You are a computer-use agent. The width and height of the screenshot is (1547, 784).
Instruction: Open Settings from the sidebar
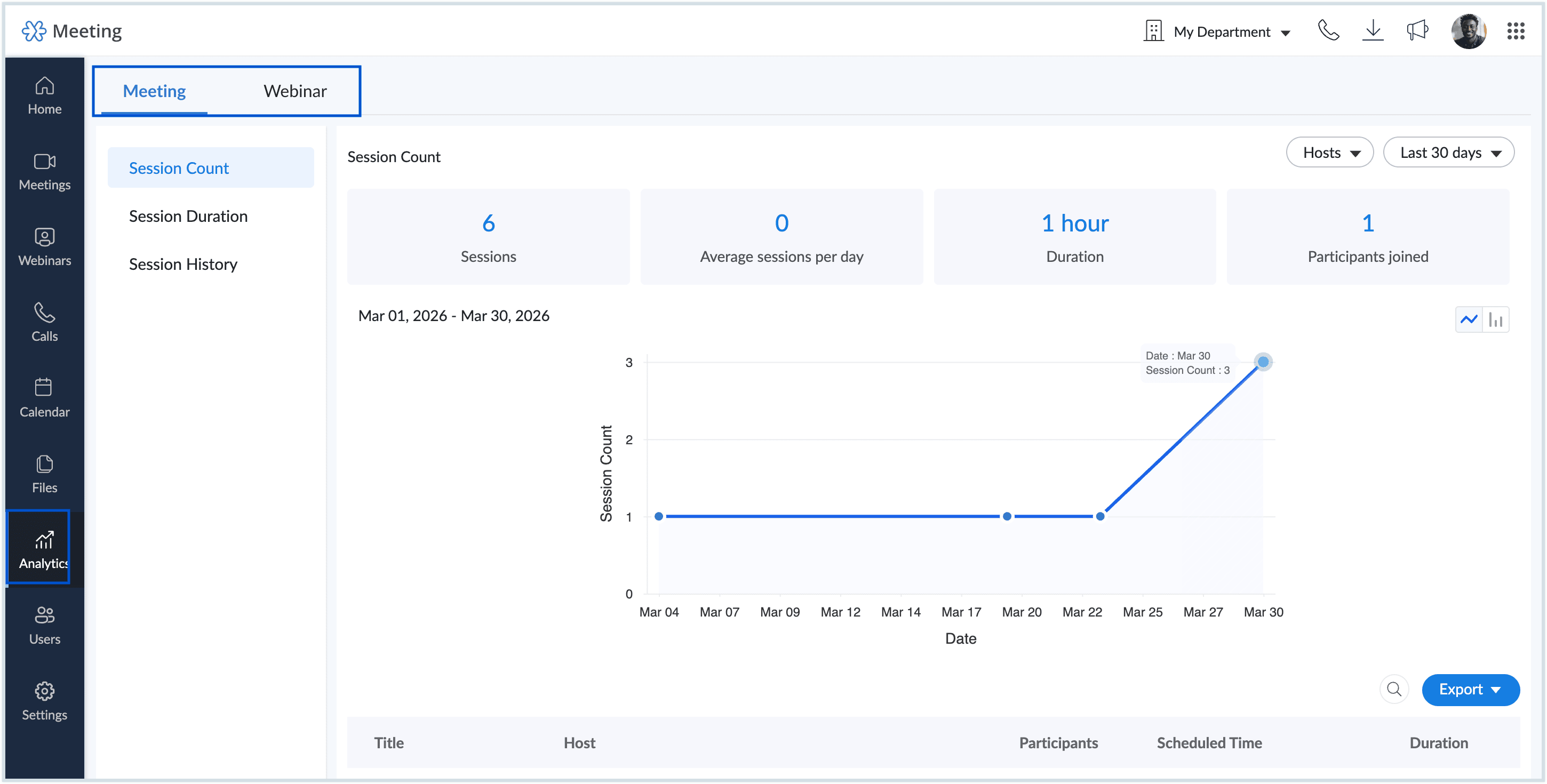tap(44, 700)
